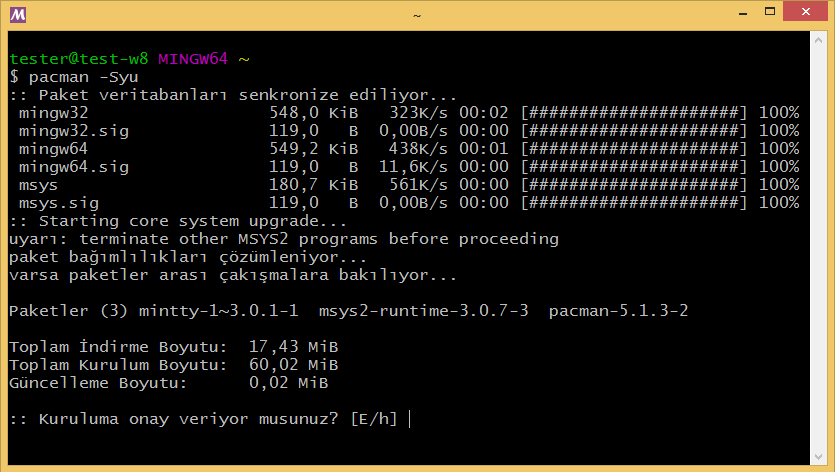835x472 pixels.
Task: Maximize the terminal window
Action: (x=769, y=12)
